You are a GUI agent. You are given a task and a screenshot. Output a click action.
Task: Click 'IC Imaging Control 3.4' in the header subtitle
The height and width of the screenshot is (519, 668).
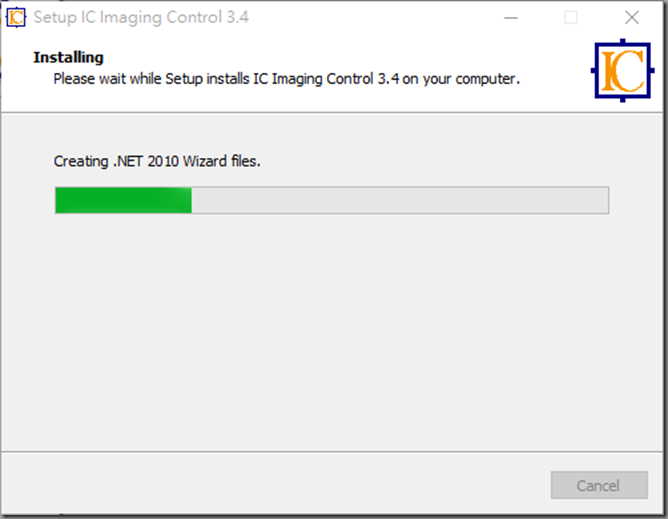326,79
